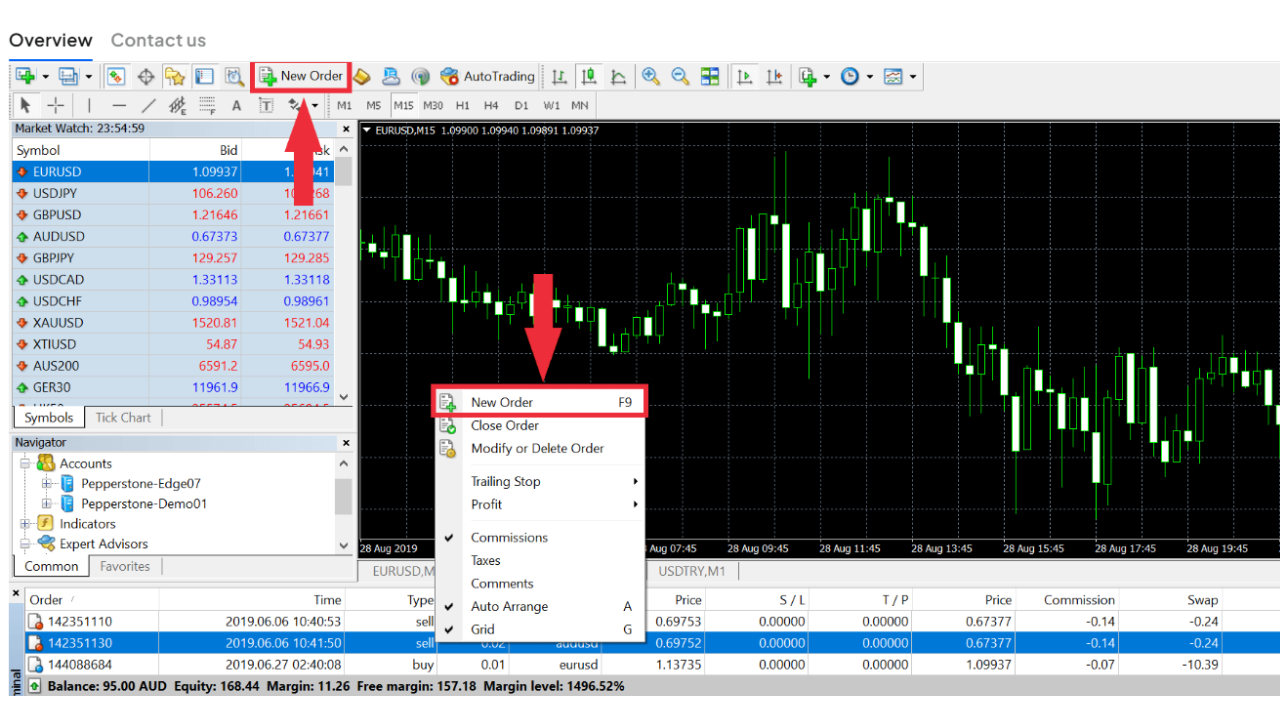The width and height of the screenshot is (1280, 720).
Task: Switch to Tick Chart tab
Action: [x=123, y=417]
